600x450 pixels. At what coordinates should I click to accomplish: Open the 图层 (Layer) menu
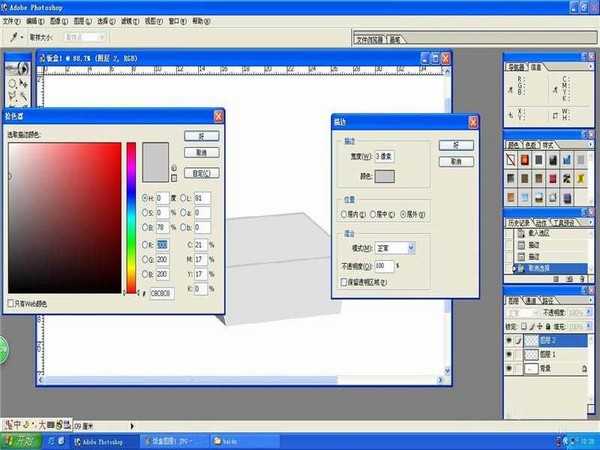82,21
